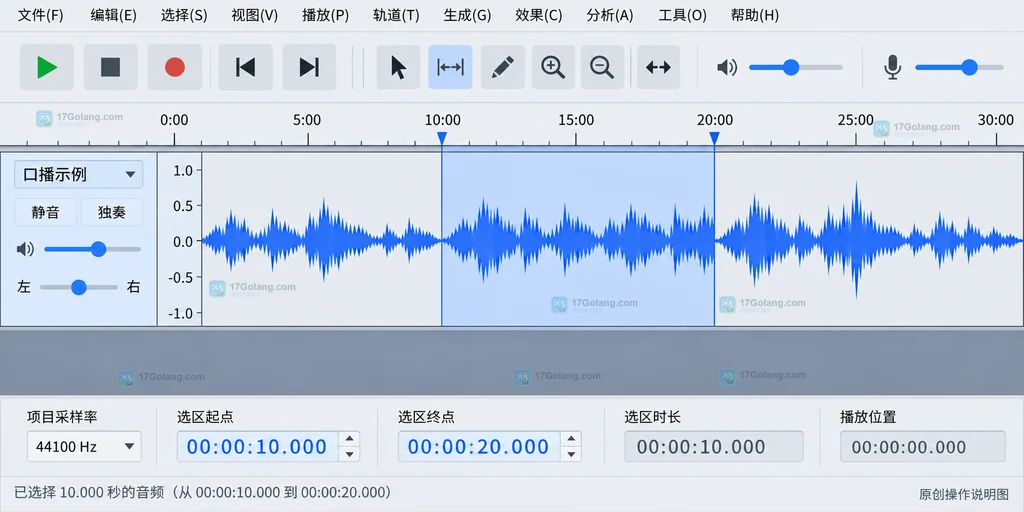This screenshot has width=1024, height=512.
Task: Click the 0:00 mark on the timeline ruler
Action: click(x=174, y=120)
